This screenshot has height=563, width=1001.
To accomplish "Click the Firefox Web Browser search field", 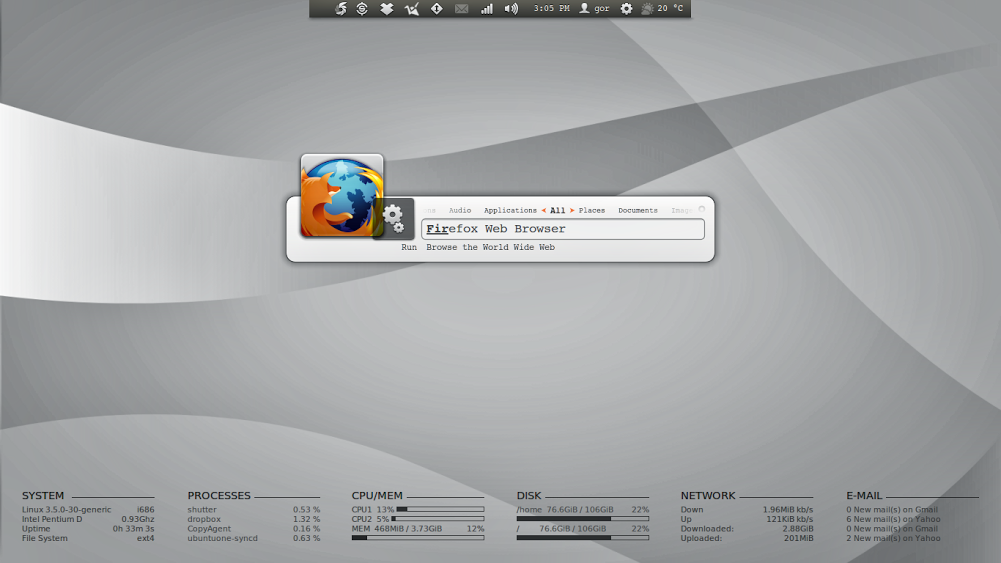I will coord(563,229).
